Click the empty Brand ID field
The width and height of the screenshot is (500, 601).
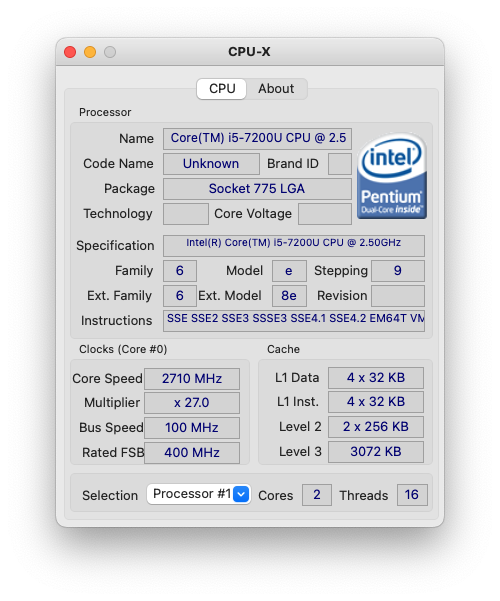pos(340,164)
